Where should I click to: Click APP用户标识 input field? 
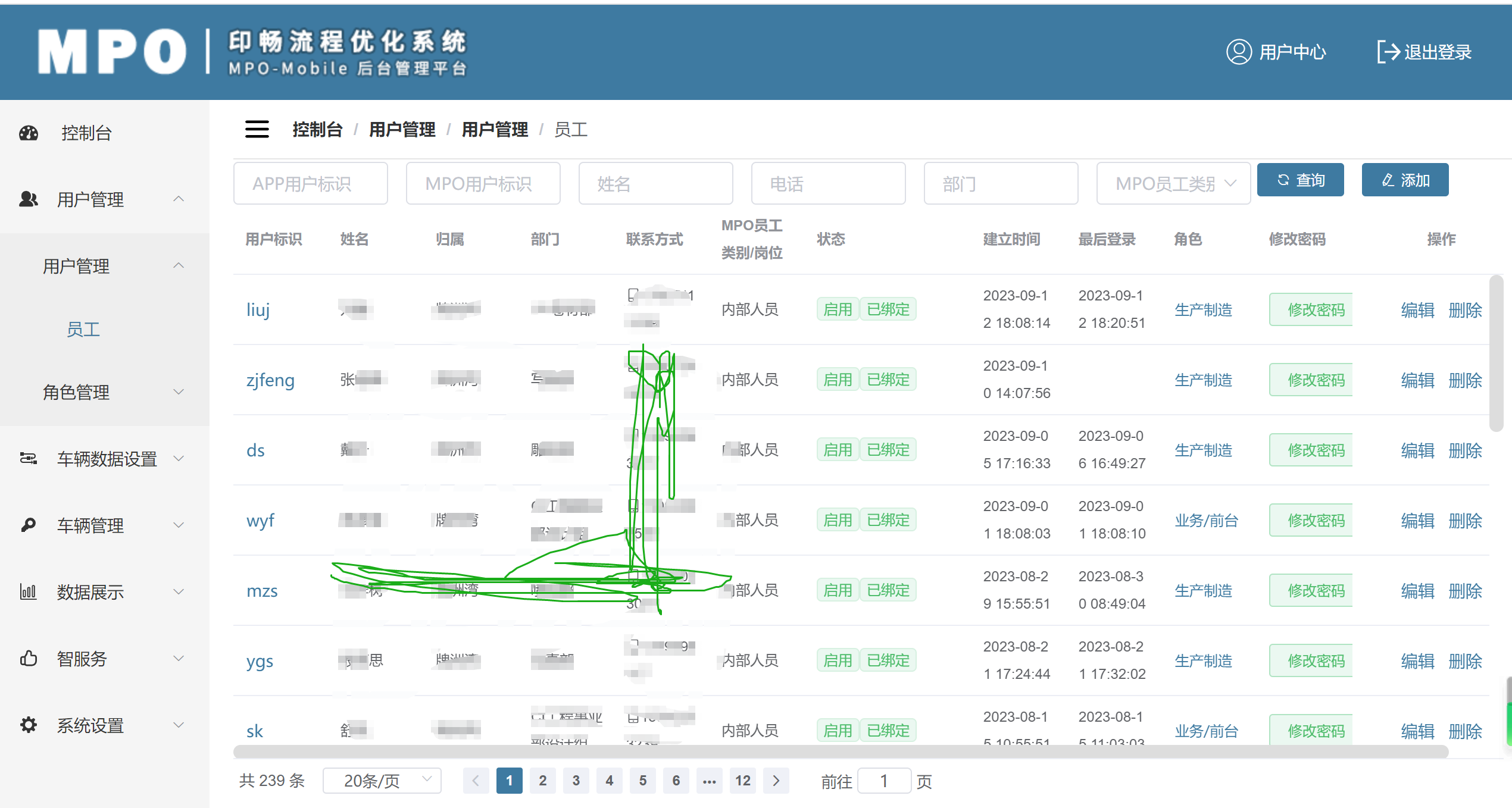[310, 182]
